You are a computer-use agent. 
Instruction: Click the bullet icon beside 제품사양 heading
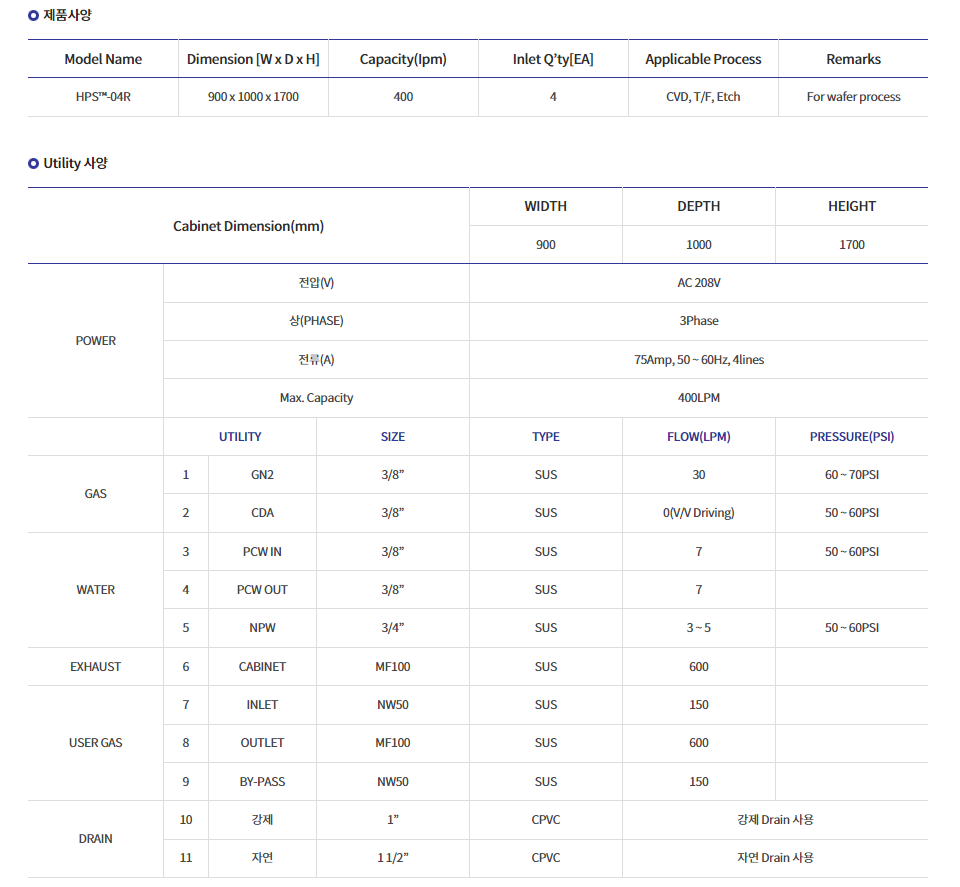point(33,16)
